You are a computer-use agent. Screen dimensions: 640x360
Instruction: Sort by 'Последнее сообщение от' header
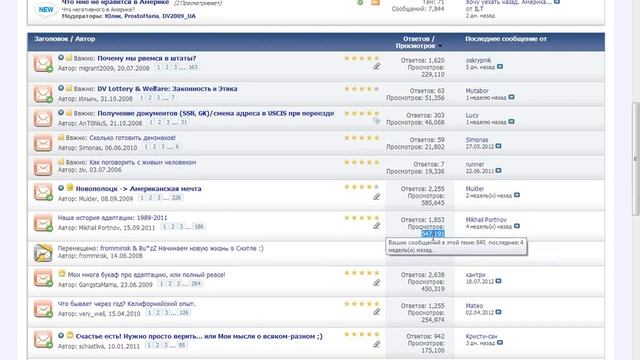[506, 39]
